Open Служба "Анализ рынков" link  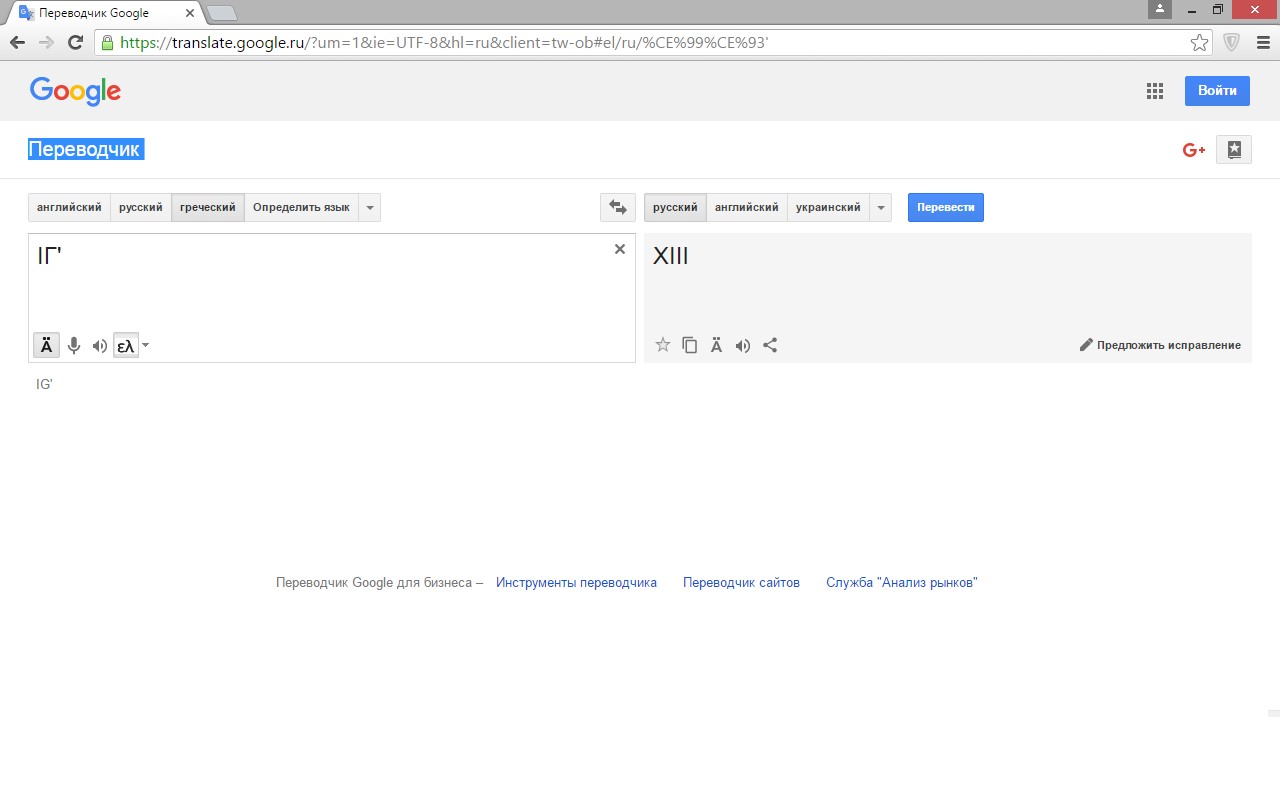(902, 583)
